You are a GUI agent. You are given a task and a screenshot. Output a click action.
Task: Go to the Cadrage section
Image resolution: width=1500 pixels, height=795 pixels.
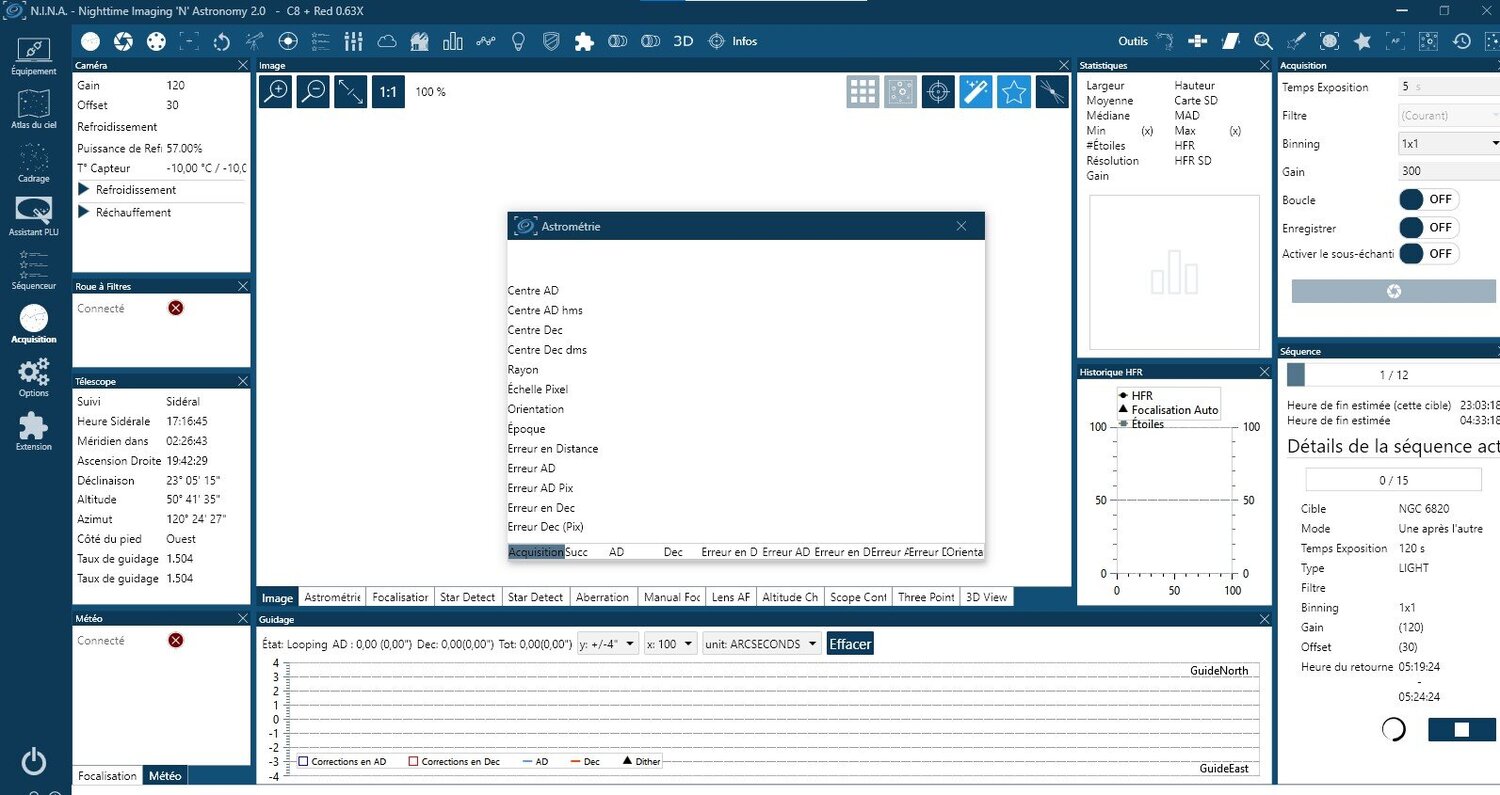(x=34, y=164)
